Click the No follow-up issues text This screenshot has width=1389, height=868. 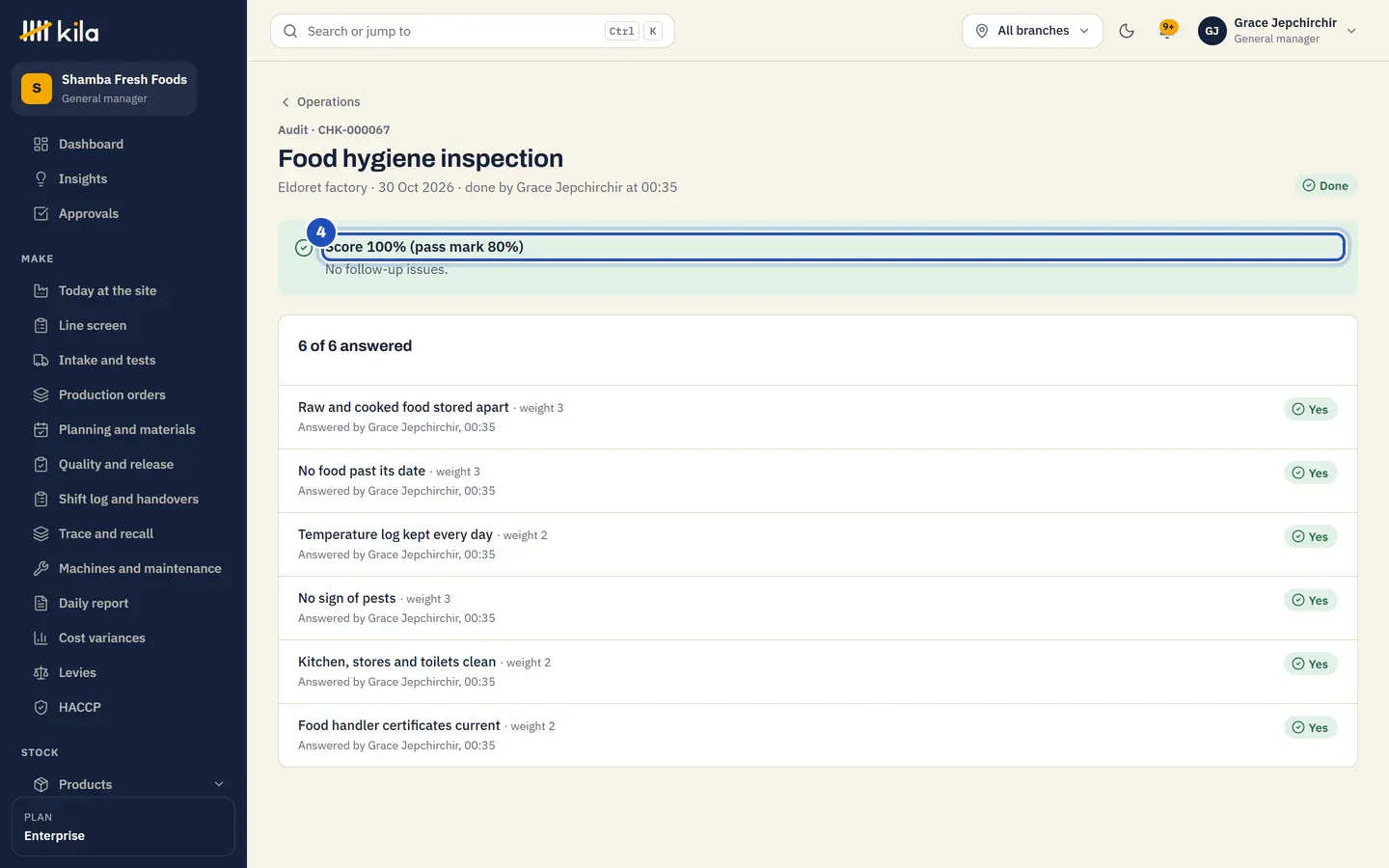coord(386,270)
